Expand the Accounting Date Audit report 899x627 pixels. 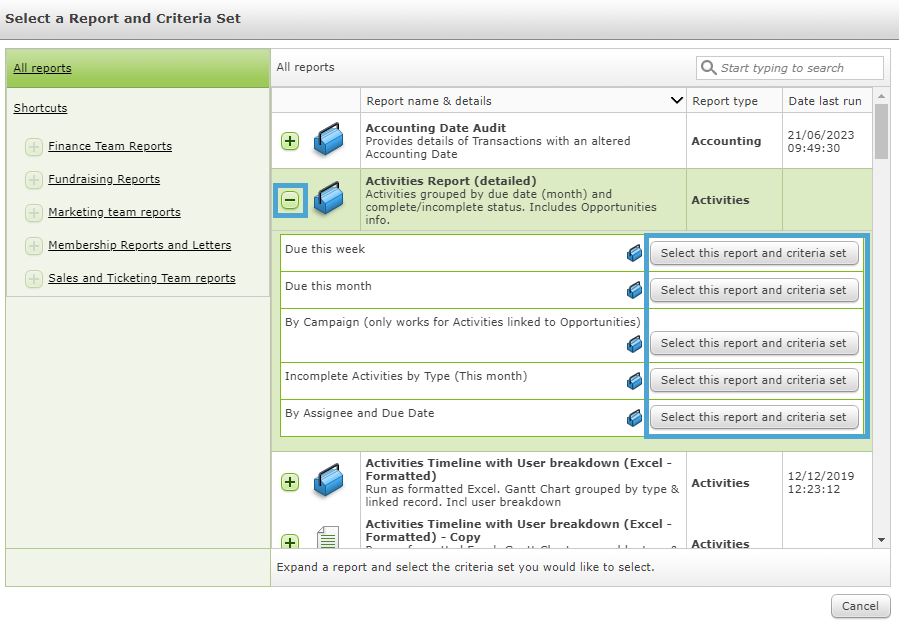[290, 141]
